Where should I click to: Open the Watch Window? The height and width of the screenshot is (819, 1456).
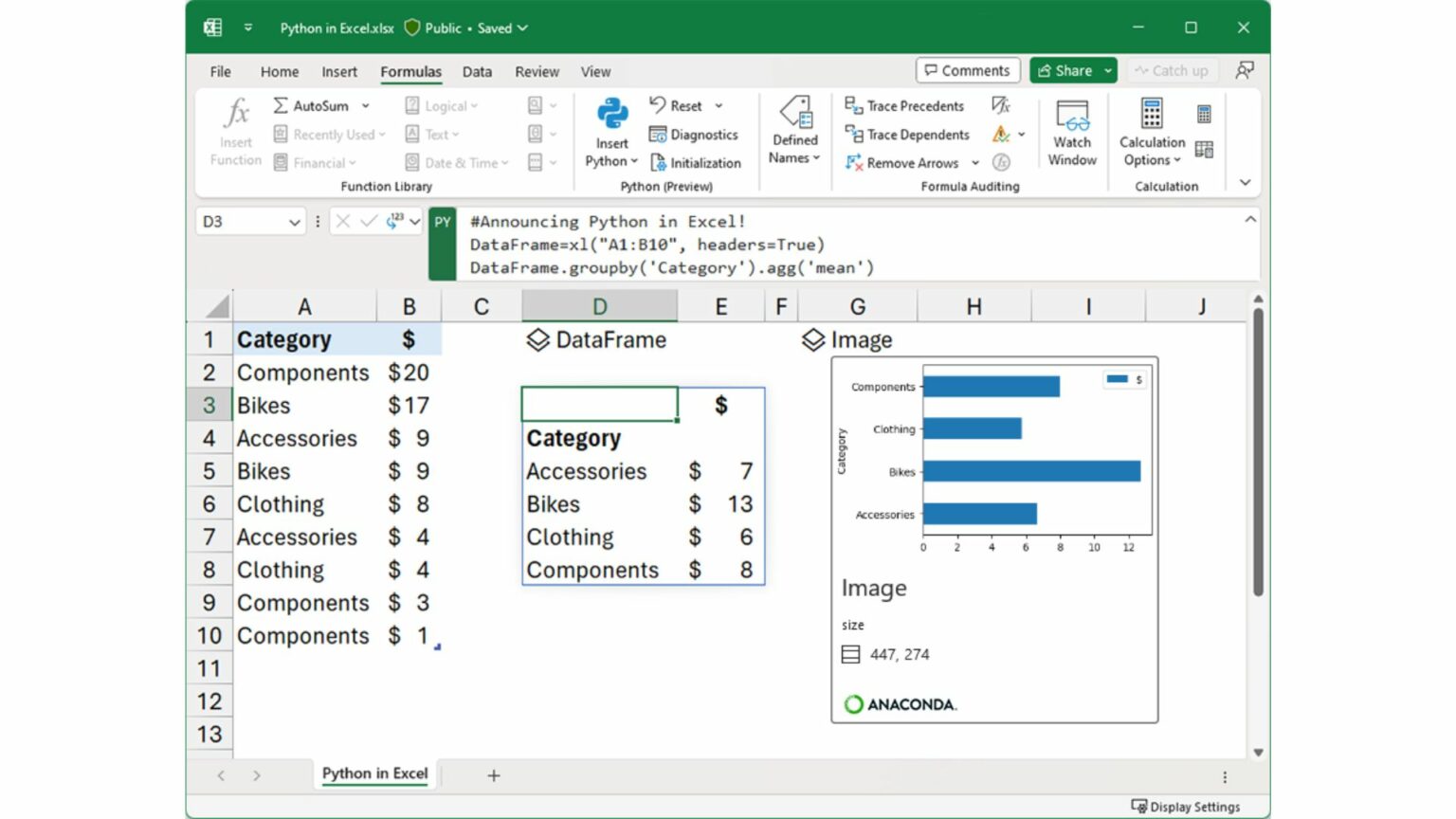click(x=1071, y=133)
